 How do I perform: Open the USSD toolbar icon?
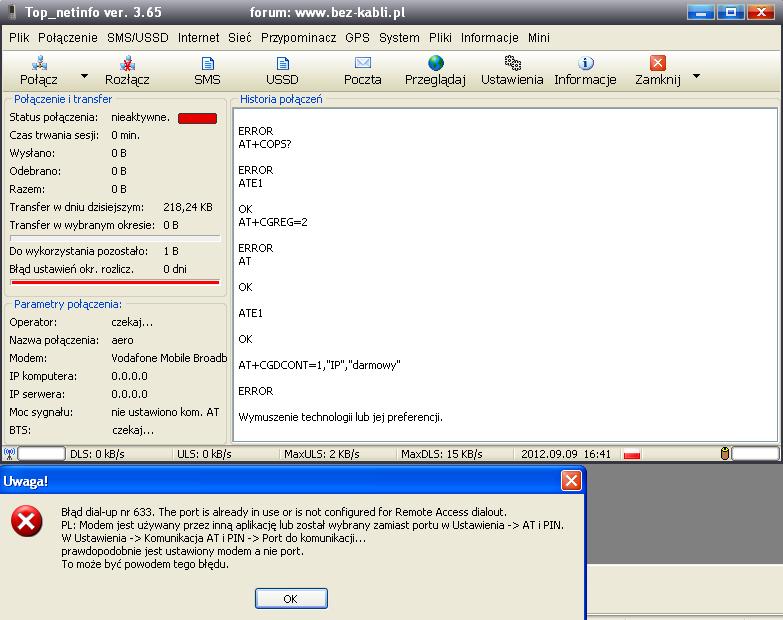click(282, 64)
